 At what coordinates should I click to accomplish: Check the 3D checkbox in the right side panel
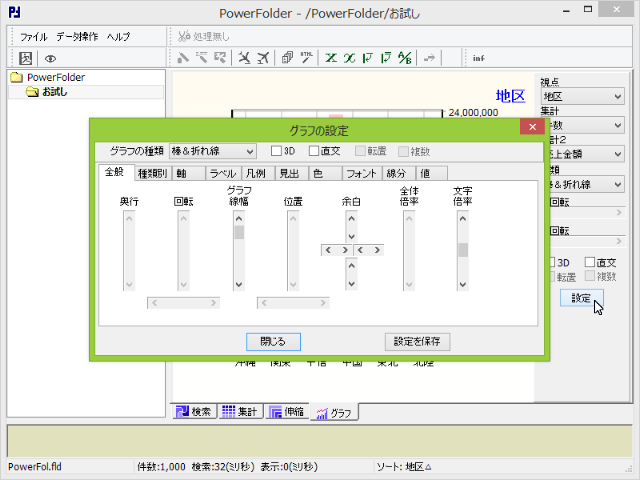[x=552, y=262]
